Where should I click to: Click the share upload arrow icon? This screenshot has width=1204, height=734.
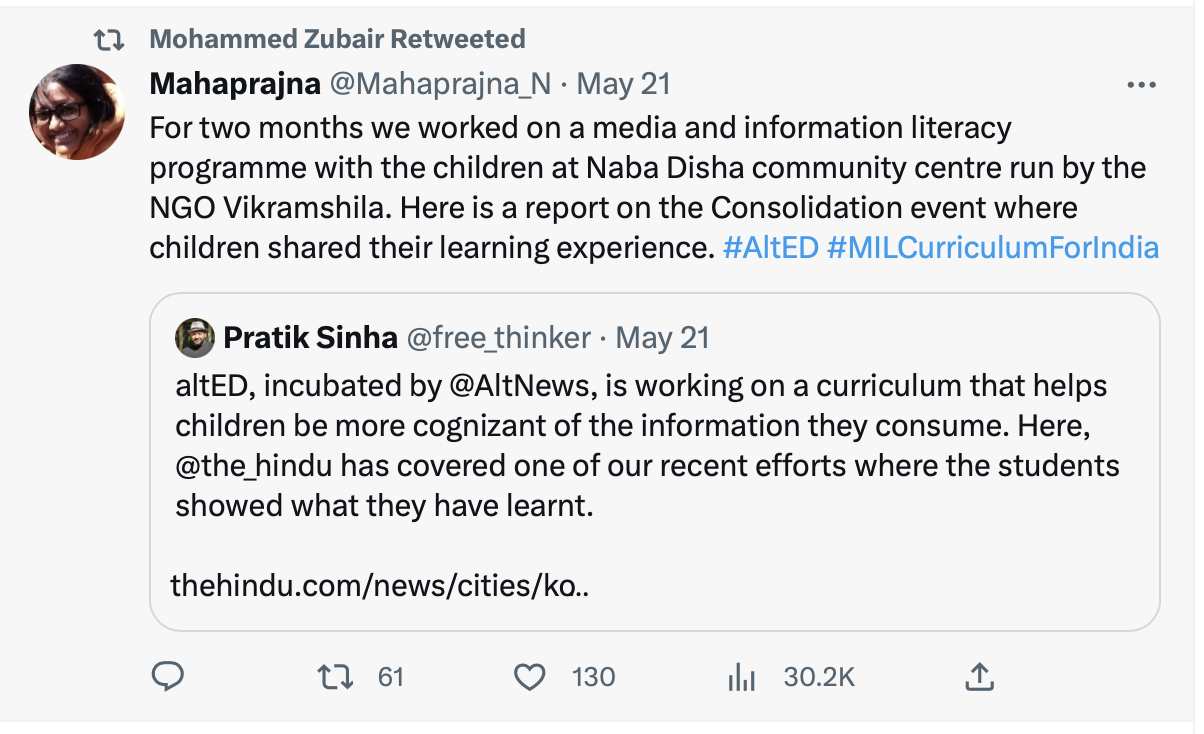978,677
